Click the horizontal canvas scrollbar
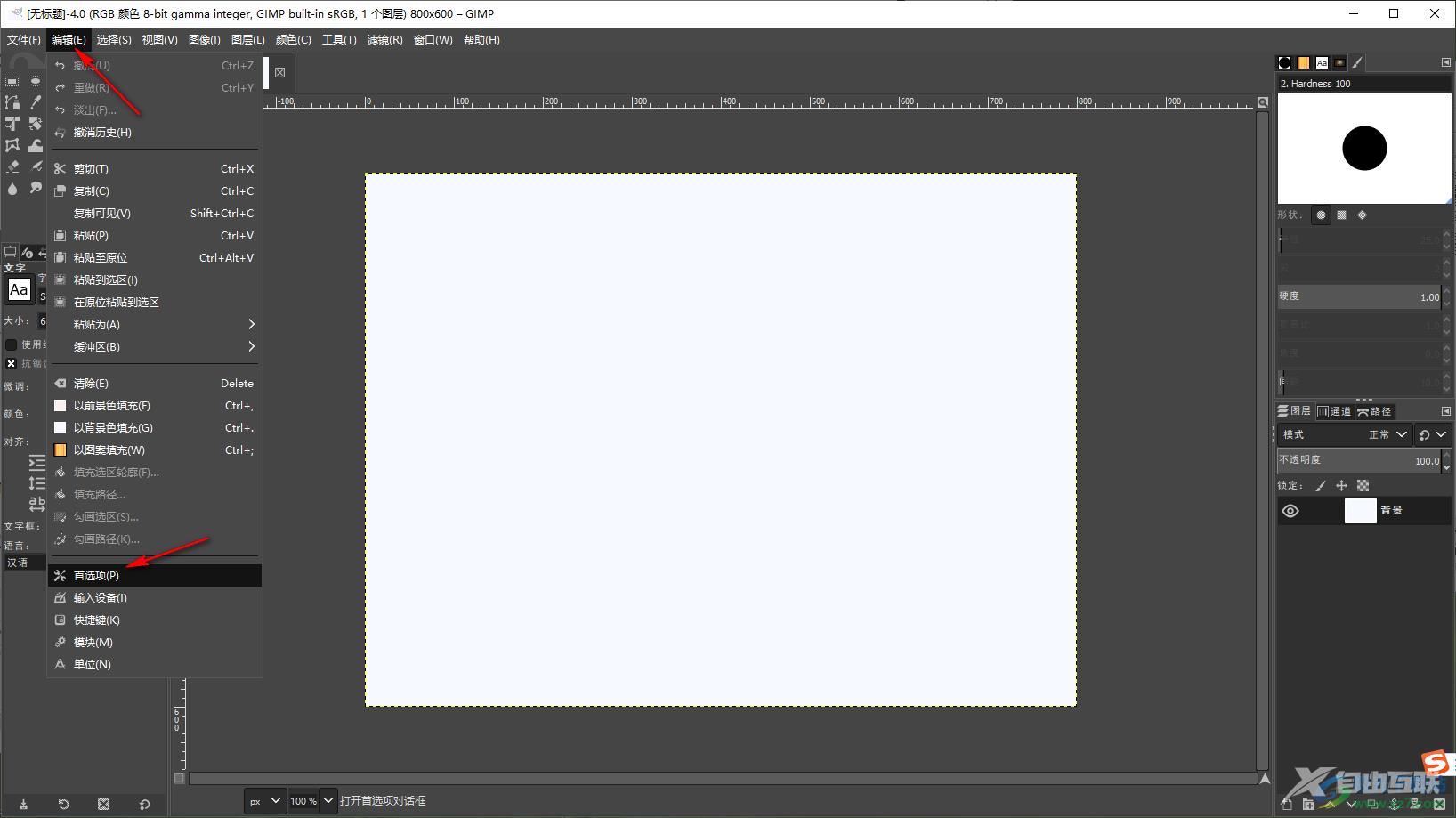The width and height of the screenshot is (1456, 818). (723, 778)
